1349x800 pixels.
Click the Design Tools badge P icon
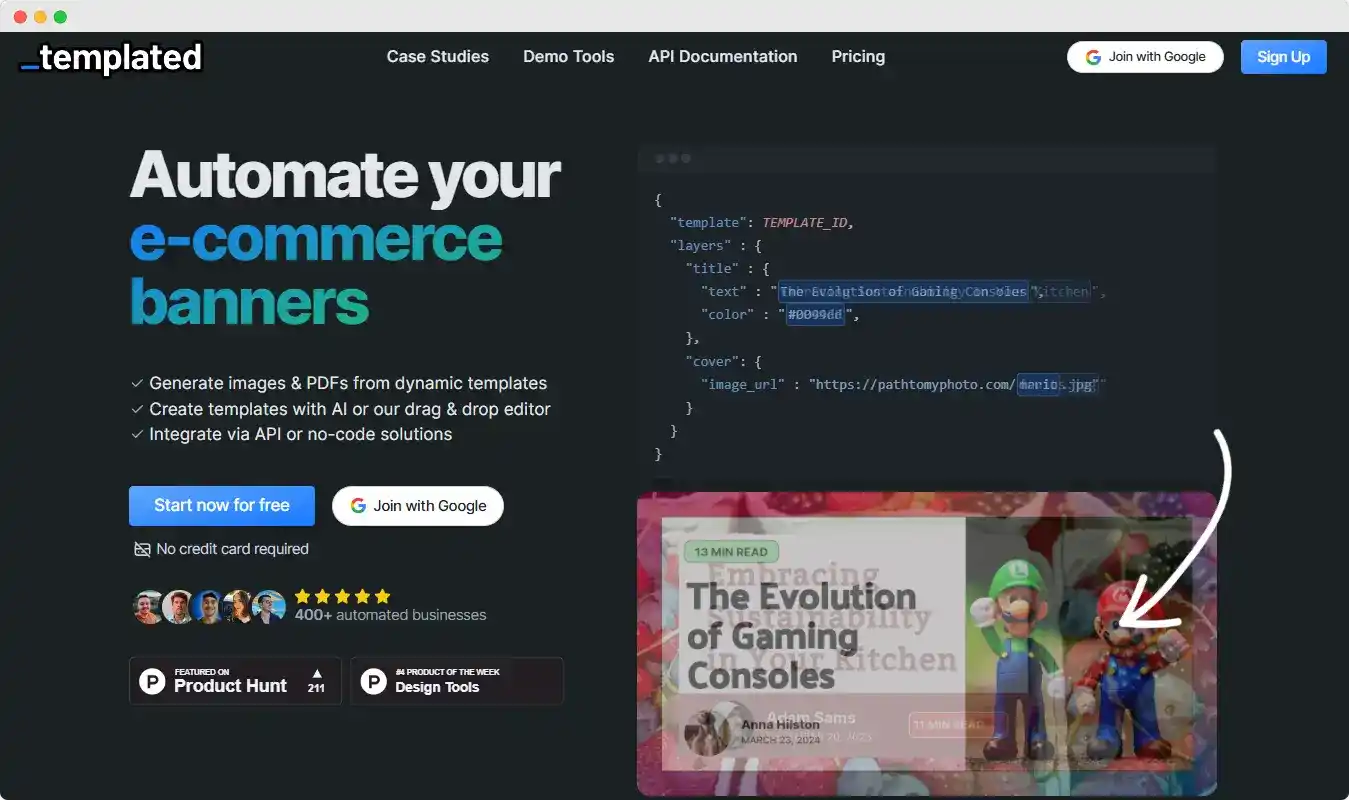[x=373, y=681]
